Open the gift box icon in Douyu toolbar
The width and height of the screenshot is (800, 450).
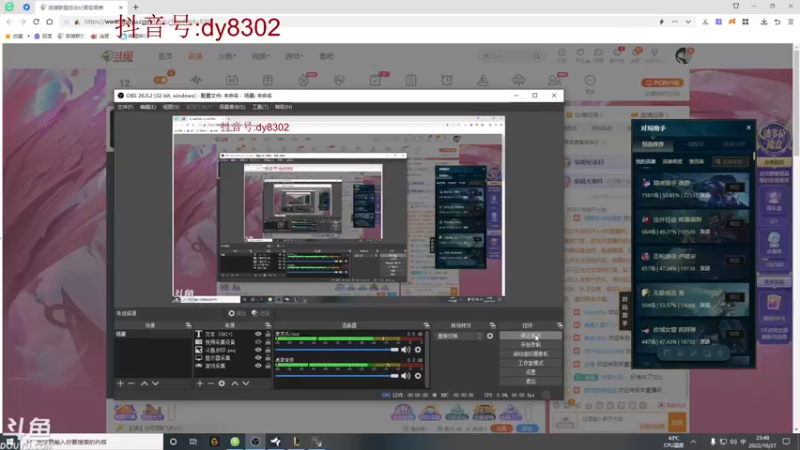click(268, 80)
